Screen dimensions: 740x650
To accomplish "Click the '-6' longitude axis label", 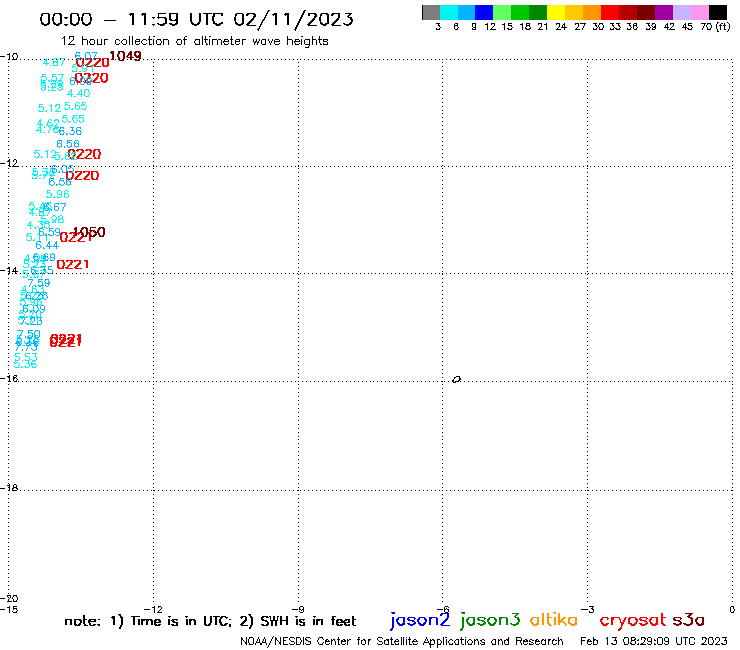I will pos(443,609).
